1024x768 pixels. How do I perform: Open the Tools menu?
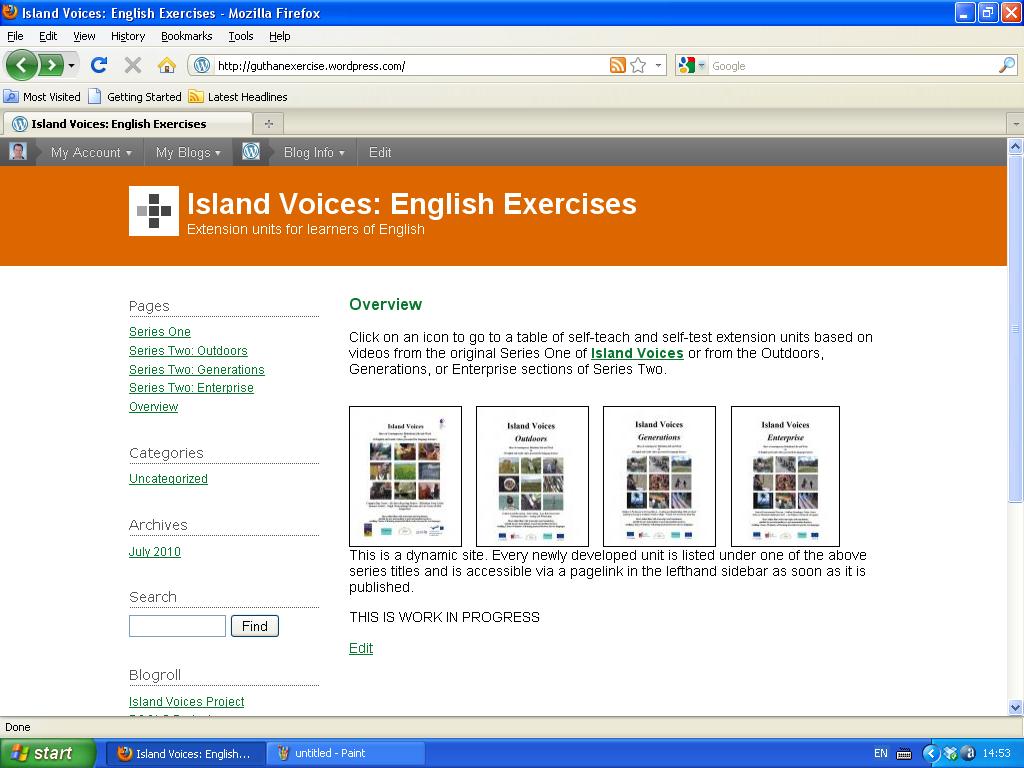pyautogui.click(x=240, y=36)
